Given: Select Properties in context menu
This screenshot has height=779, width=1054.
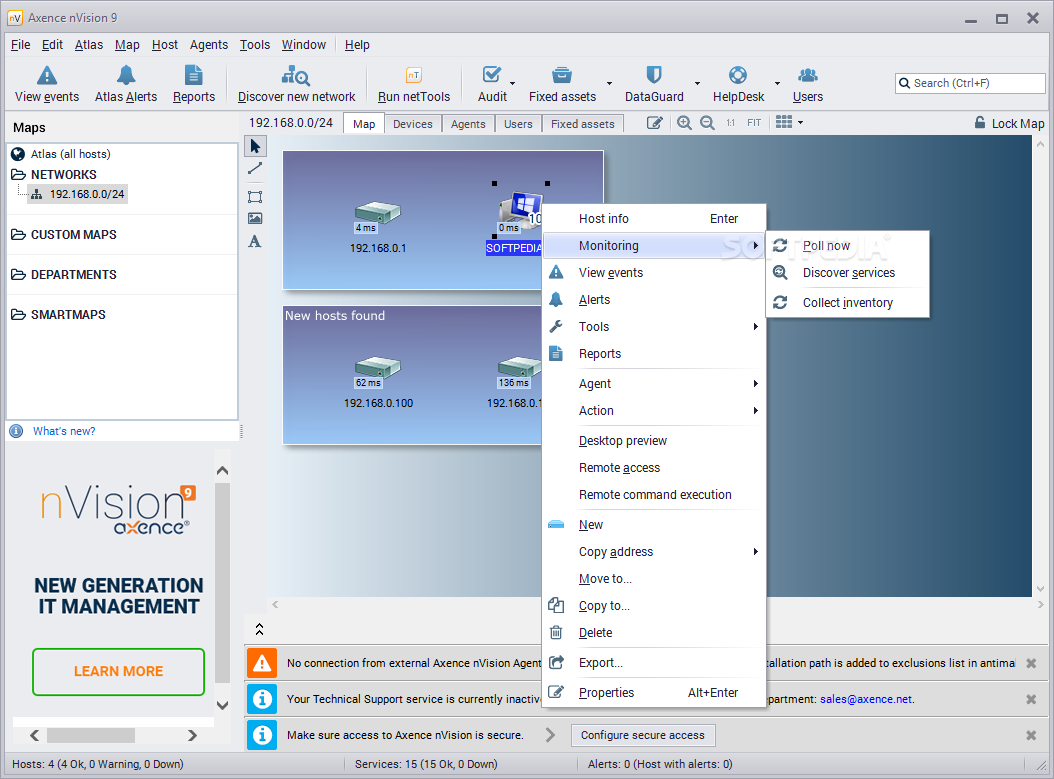Looking at the screenshot, I should click(x=654, y=693).
